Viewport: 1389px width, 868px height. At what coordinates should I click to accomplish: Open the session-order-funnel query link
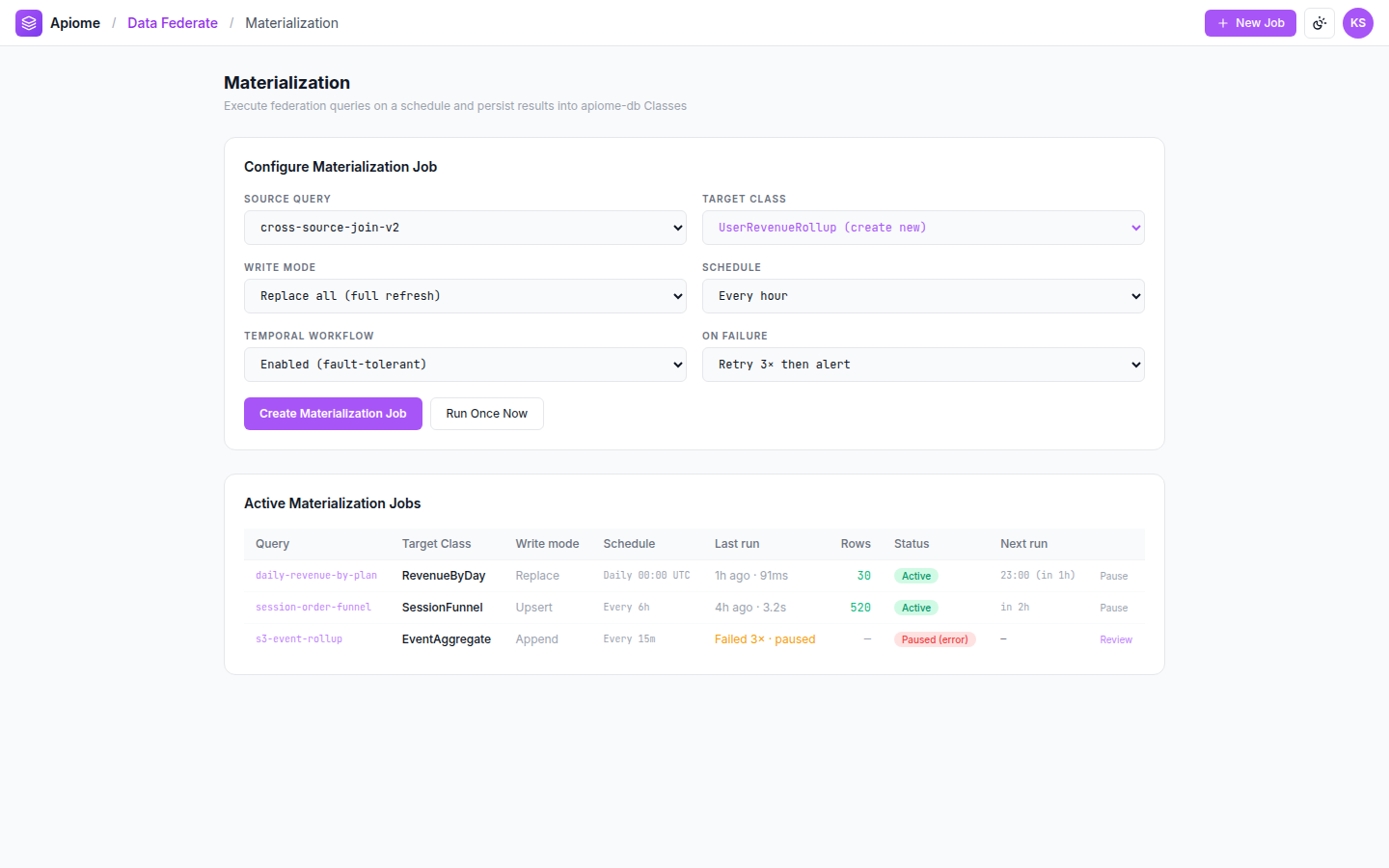[313, 608]
